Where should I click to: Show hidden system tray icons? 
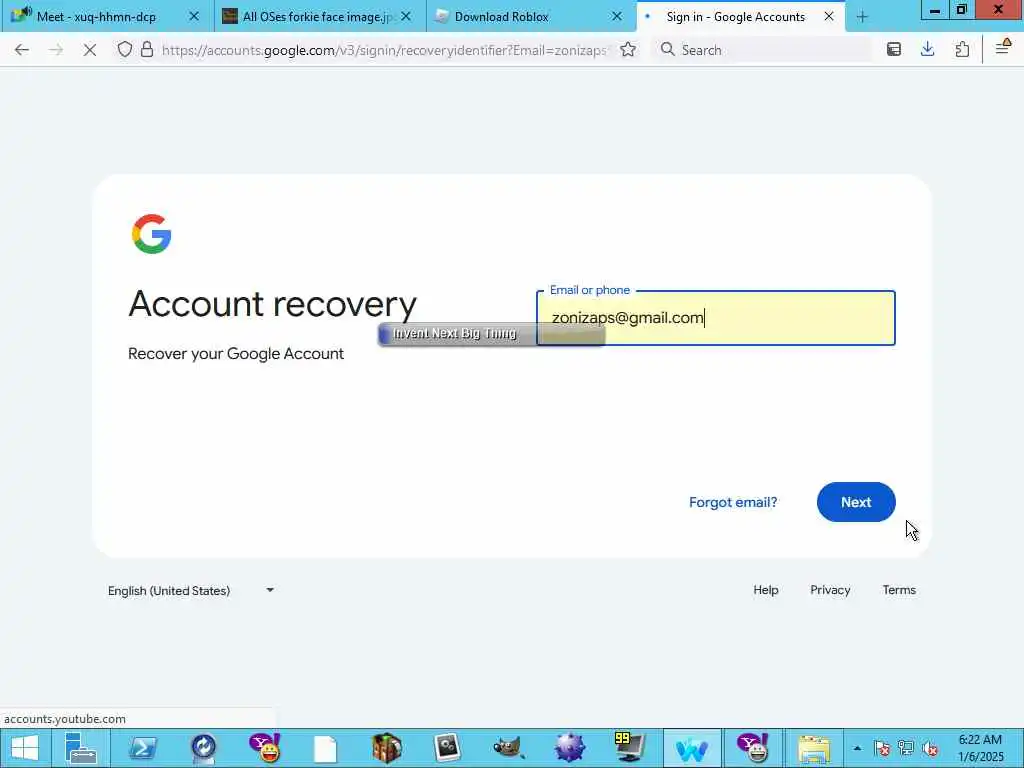(857, 748)
